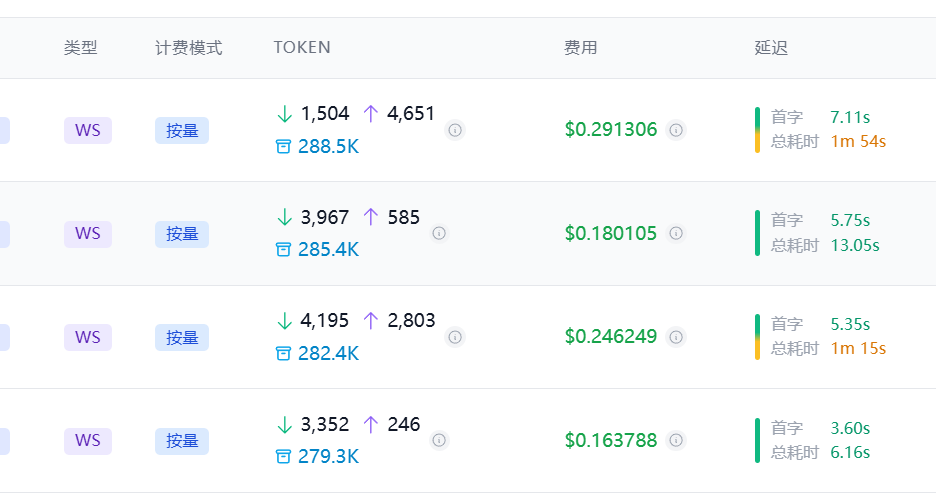This screenshot has width=936, height=503.
Task: Click info icon next to $0.246249 cost
Action: (x=676, y=337)
